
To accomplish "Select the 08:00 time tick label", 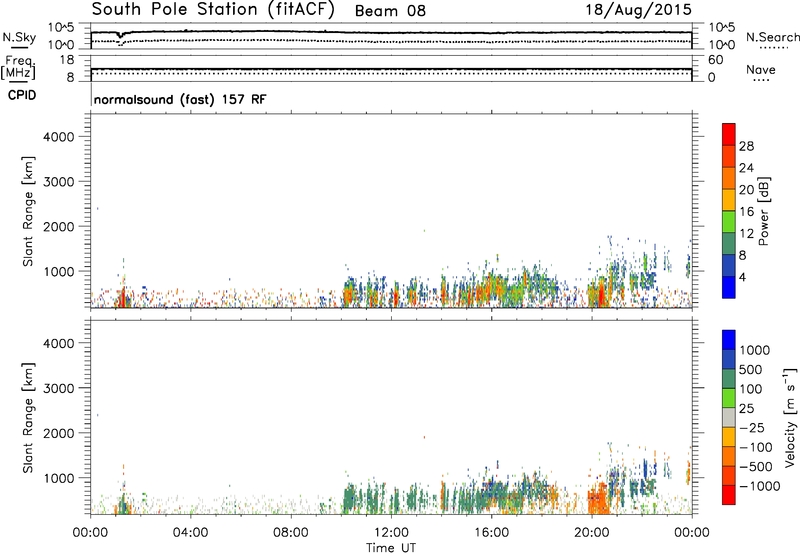I will [x=291, y=533].
